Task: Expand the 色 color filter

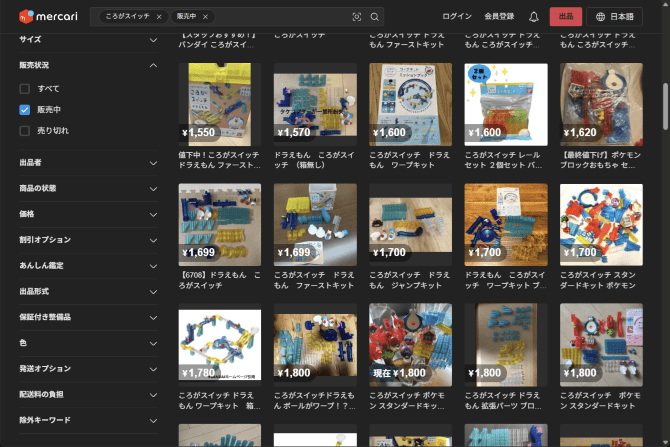Action: click(x=88, y=343)
